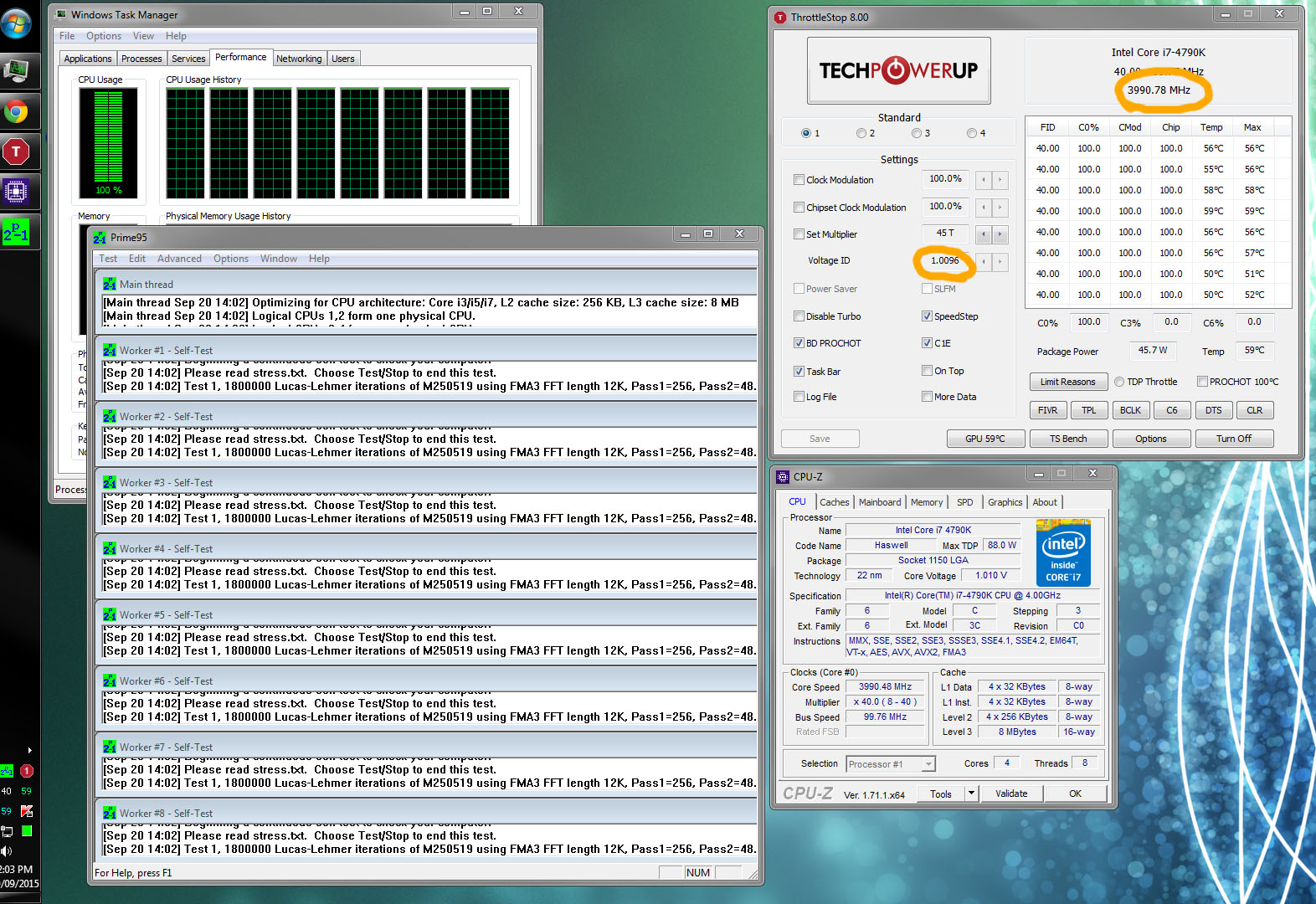Expand the CPU-Z Tools dropdown arrow
The image size is (1316, 904).
click(971, 794)
